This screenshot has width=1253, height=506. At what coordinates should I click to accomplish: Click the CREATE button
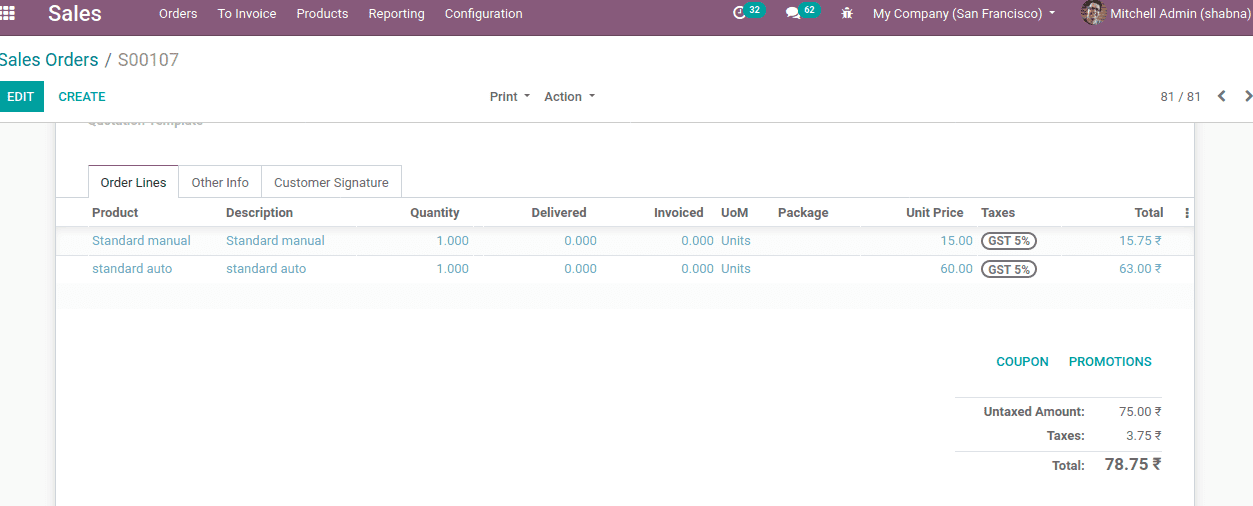(82, 97)
